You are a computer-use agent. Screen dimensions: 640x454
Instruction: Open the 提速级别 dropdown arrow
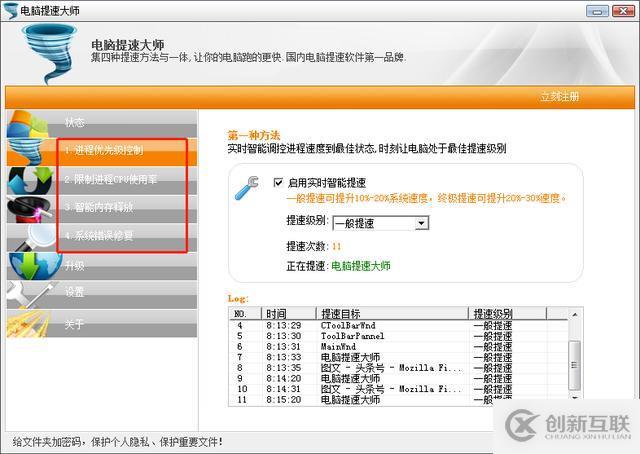(x=422, y=223)
